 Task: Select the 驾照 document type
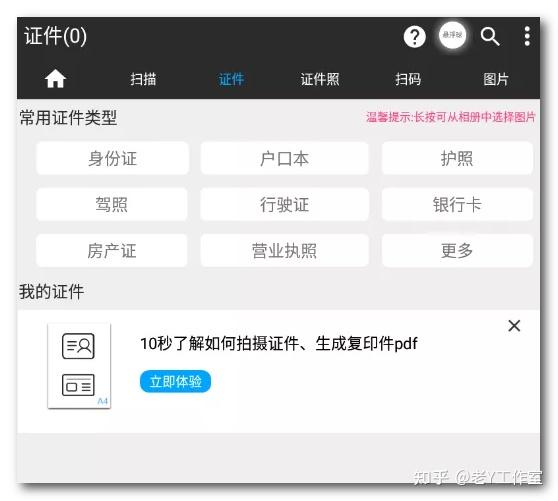pyautogui.click(x=111, y=204)
